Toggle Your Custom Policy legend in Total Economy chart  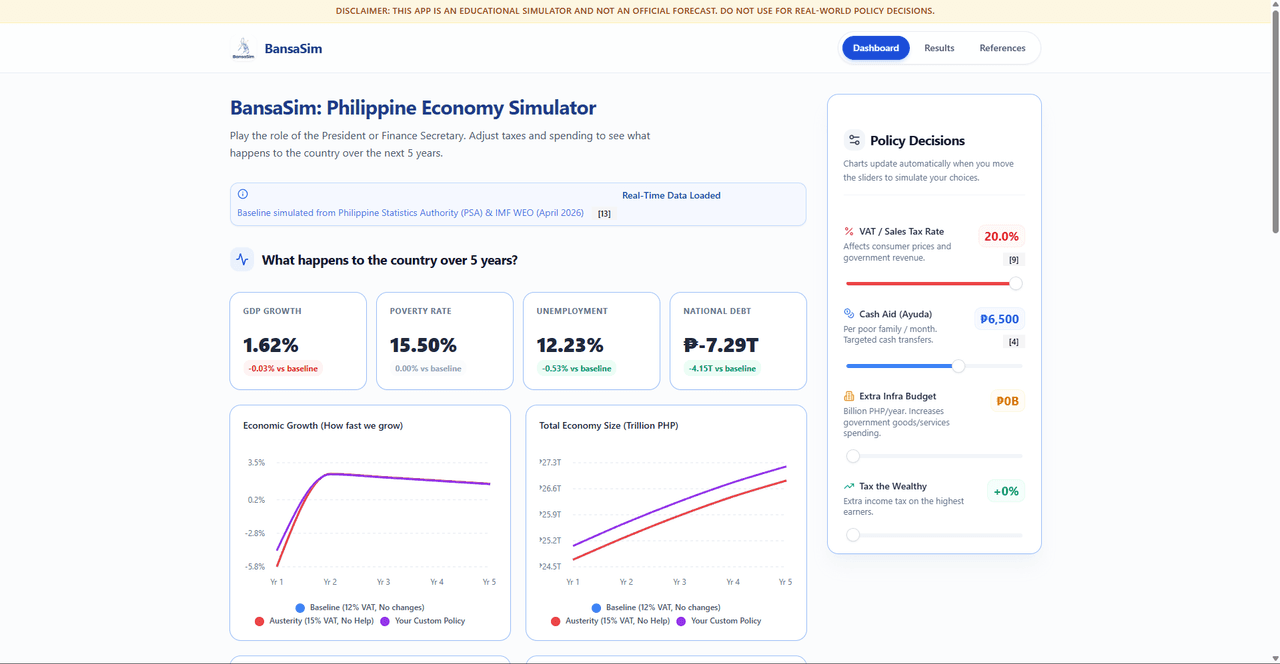coord(718,621)
